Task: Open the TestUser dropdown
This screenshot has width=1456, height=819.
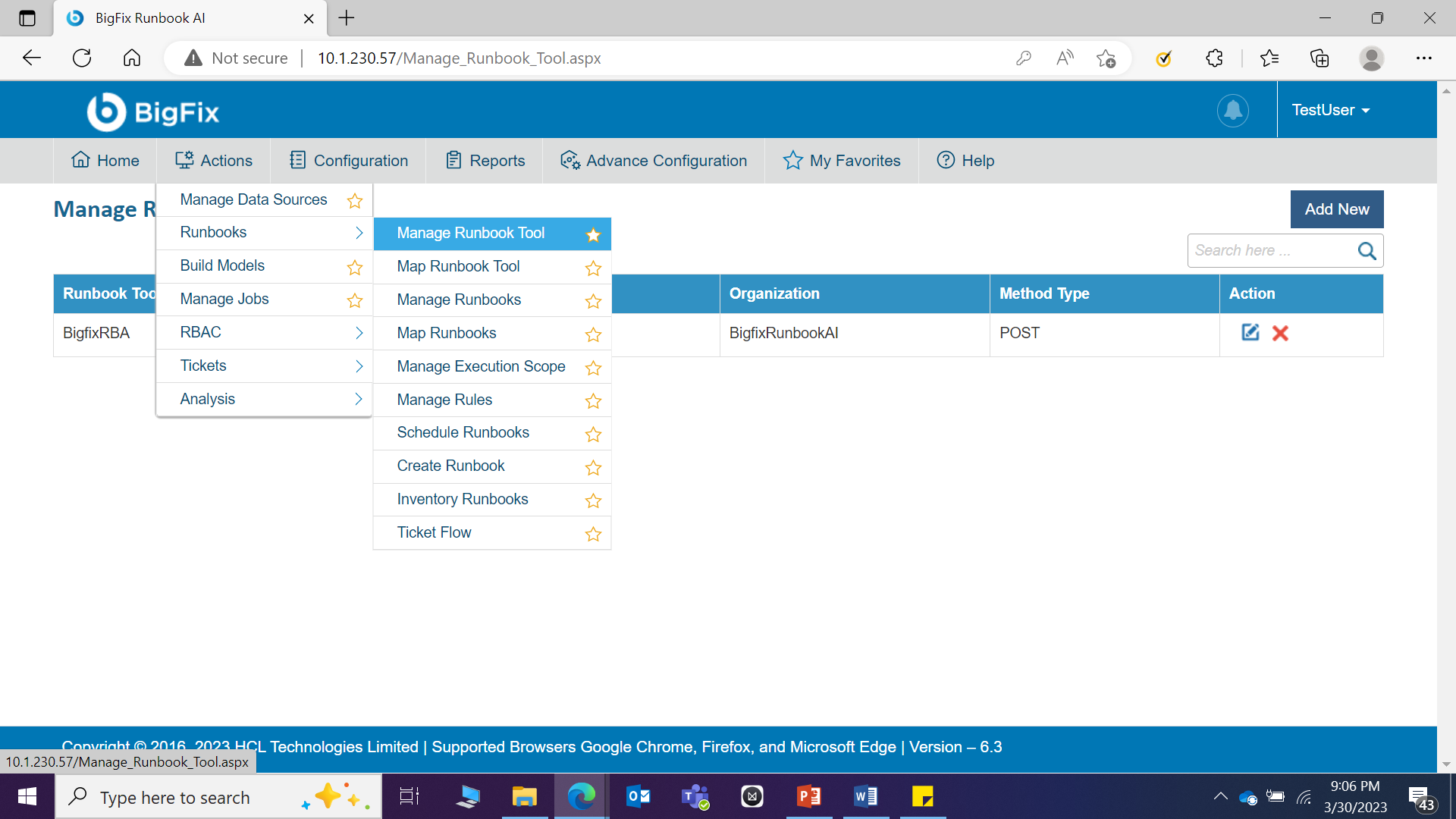Action: tap(1330, 111)
